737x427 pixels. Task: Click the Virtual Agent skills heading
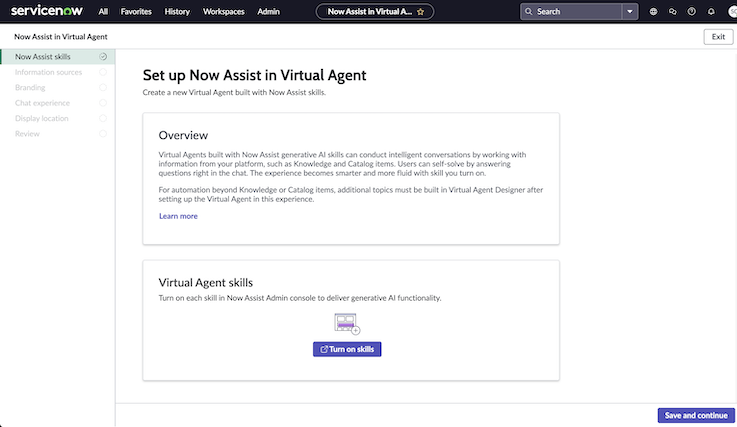point(205,283)
